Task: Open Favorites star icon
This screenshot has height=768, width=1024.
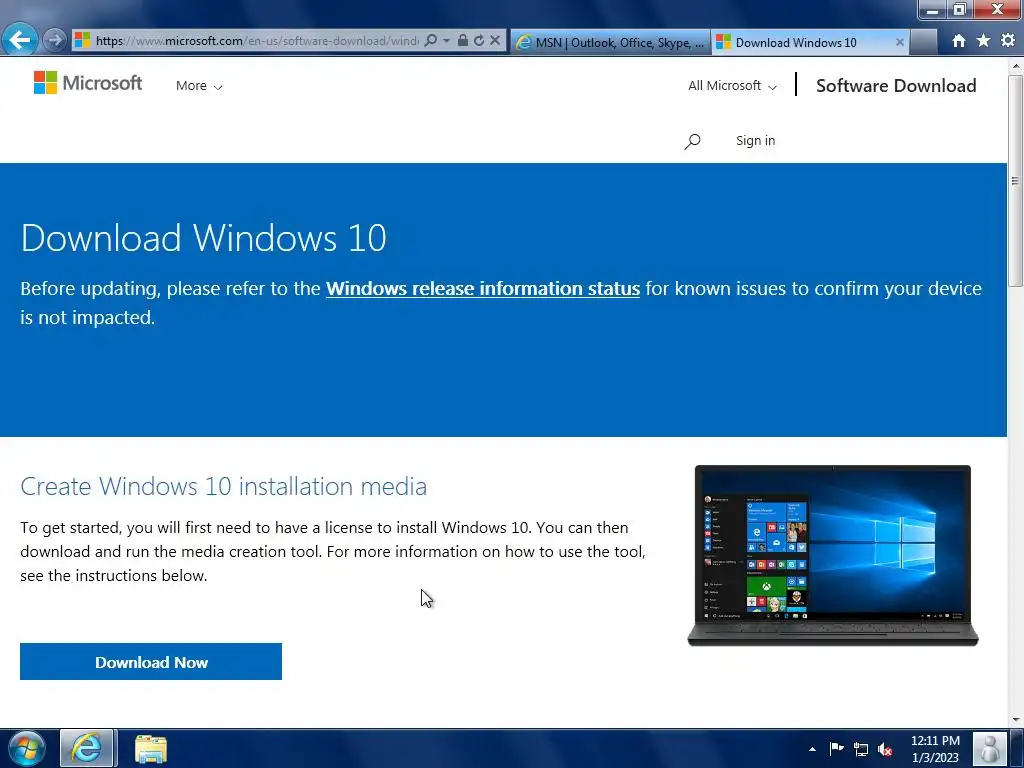Action: pos(983,40)
